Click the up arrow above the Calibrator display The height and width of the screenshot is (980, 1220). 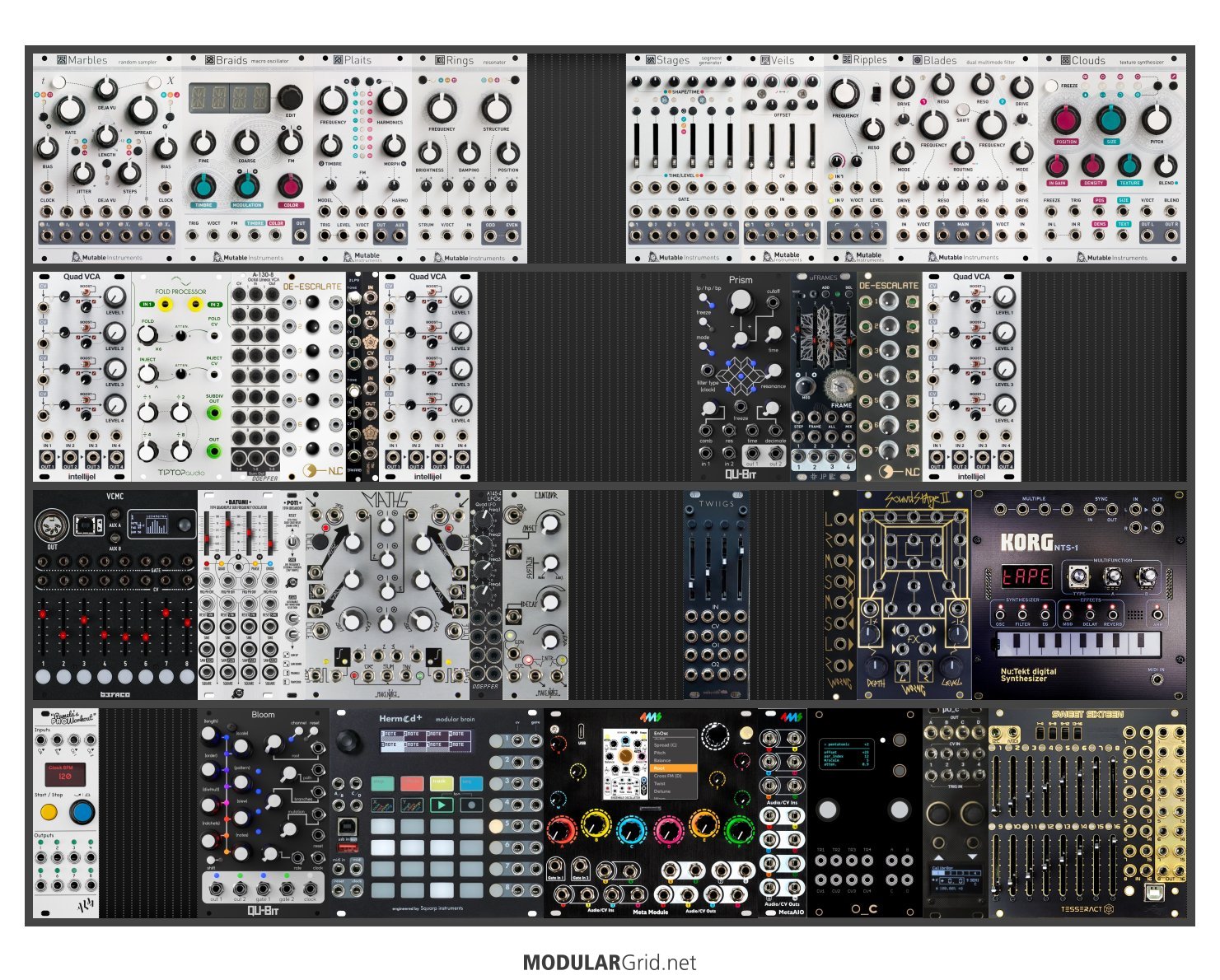click(x=938, y=856)
